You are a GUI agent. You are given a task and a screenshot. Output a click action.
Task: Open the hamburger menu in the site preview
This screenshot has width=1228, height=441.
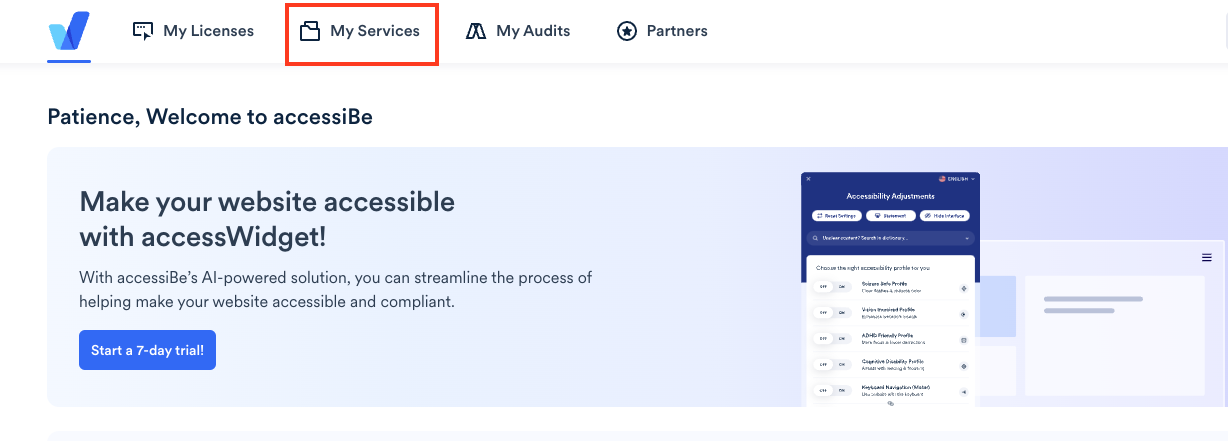[x=1207, y=258]
